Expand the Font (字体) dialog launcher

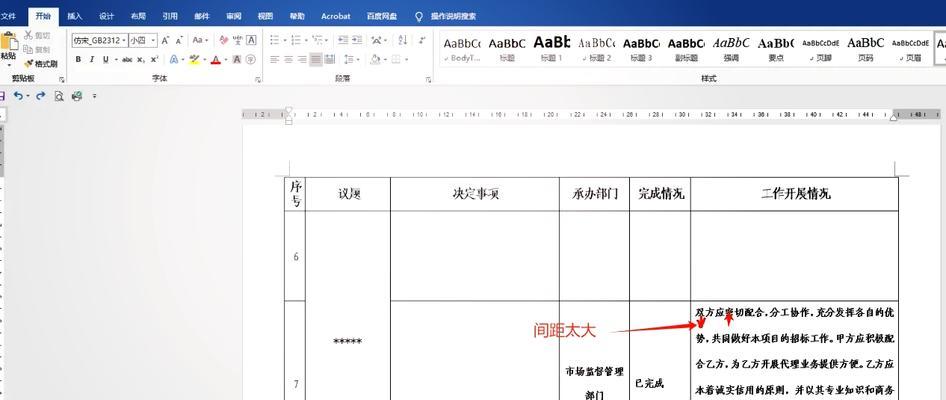pos(258,80)
